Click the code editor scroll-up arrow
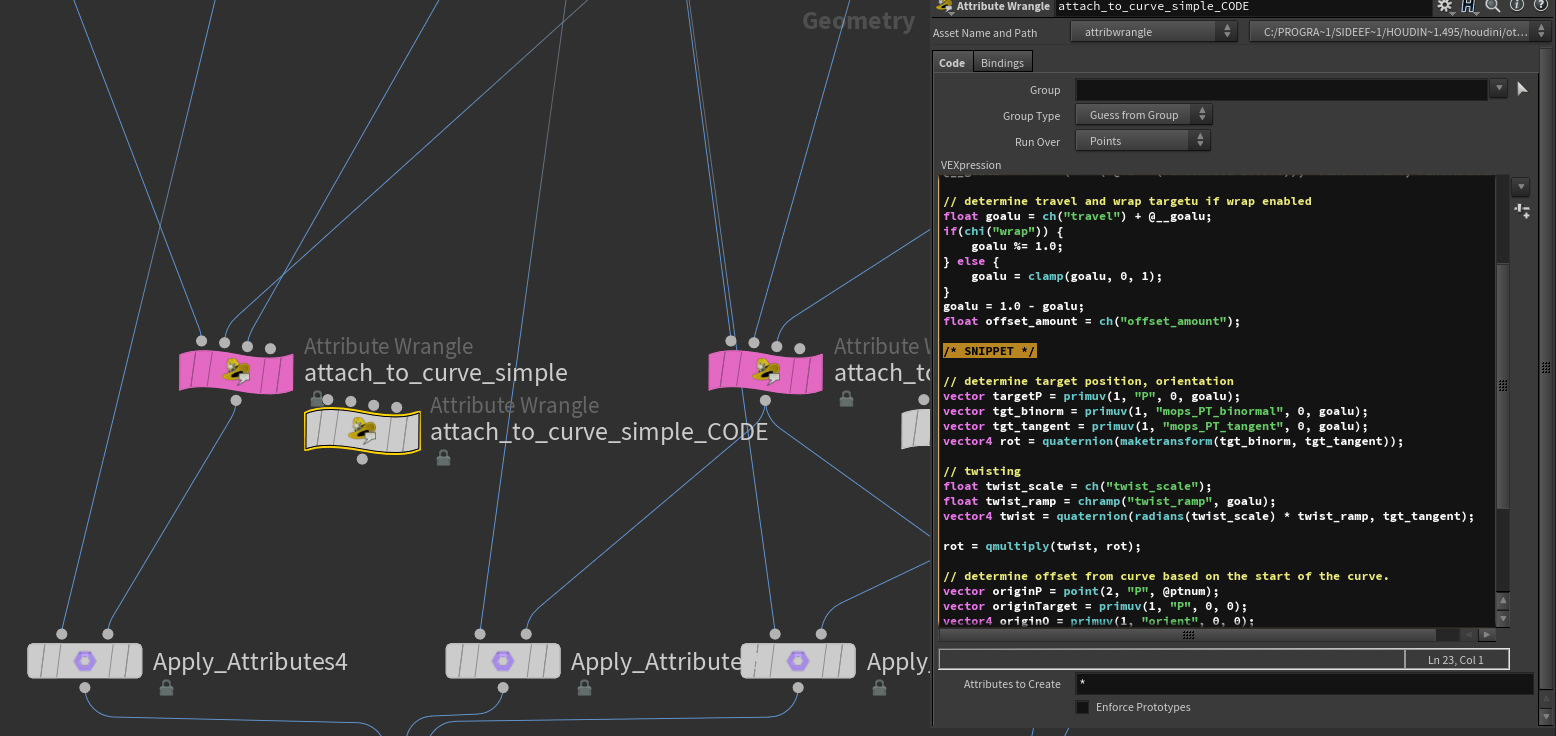The width and height of the screenshot is (1556, 736). pos(1502,600)
